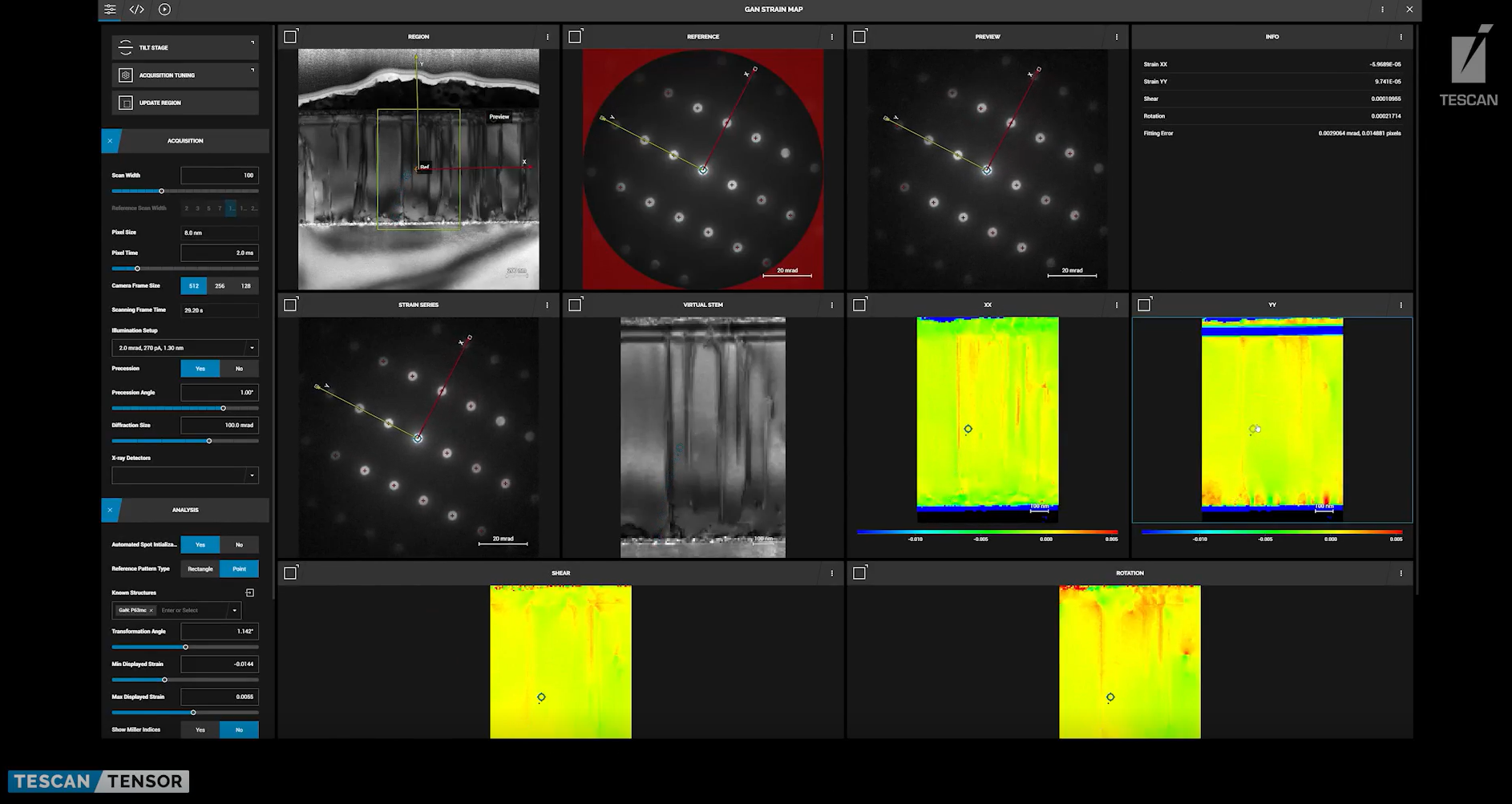
Task: Select the acquisition settings sliders icon
Action: pos(110,10)
